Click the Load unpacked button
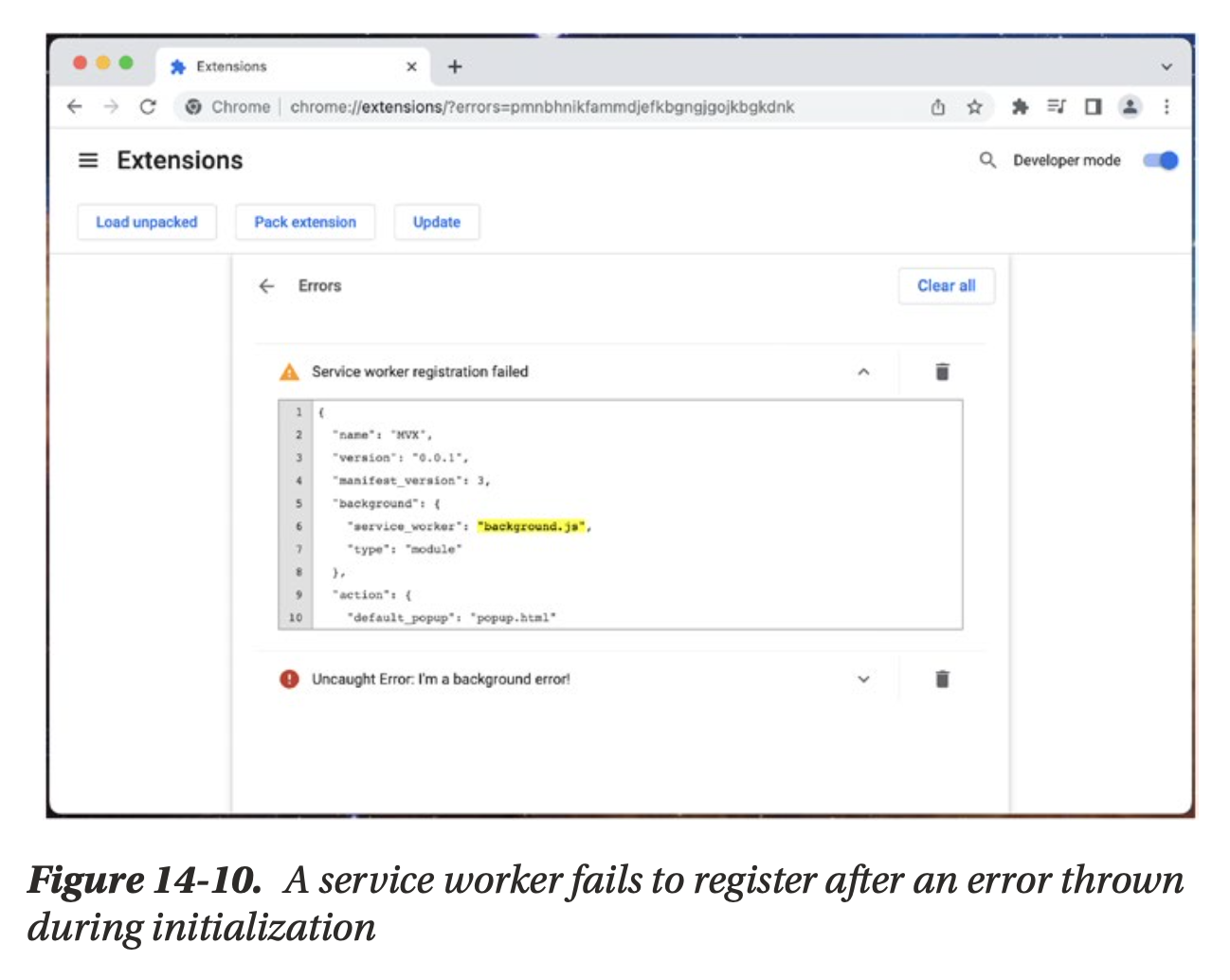1230x980 pixels. click(147, 222)
